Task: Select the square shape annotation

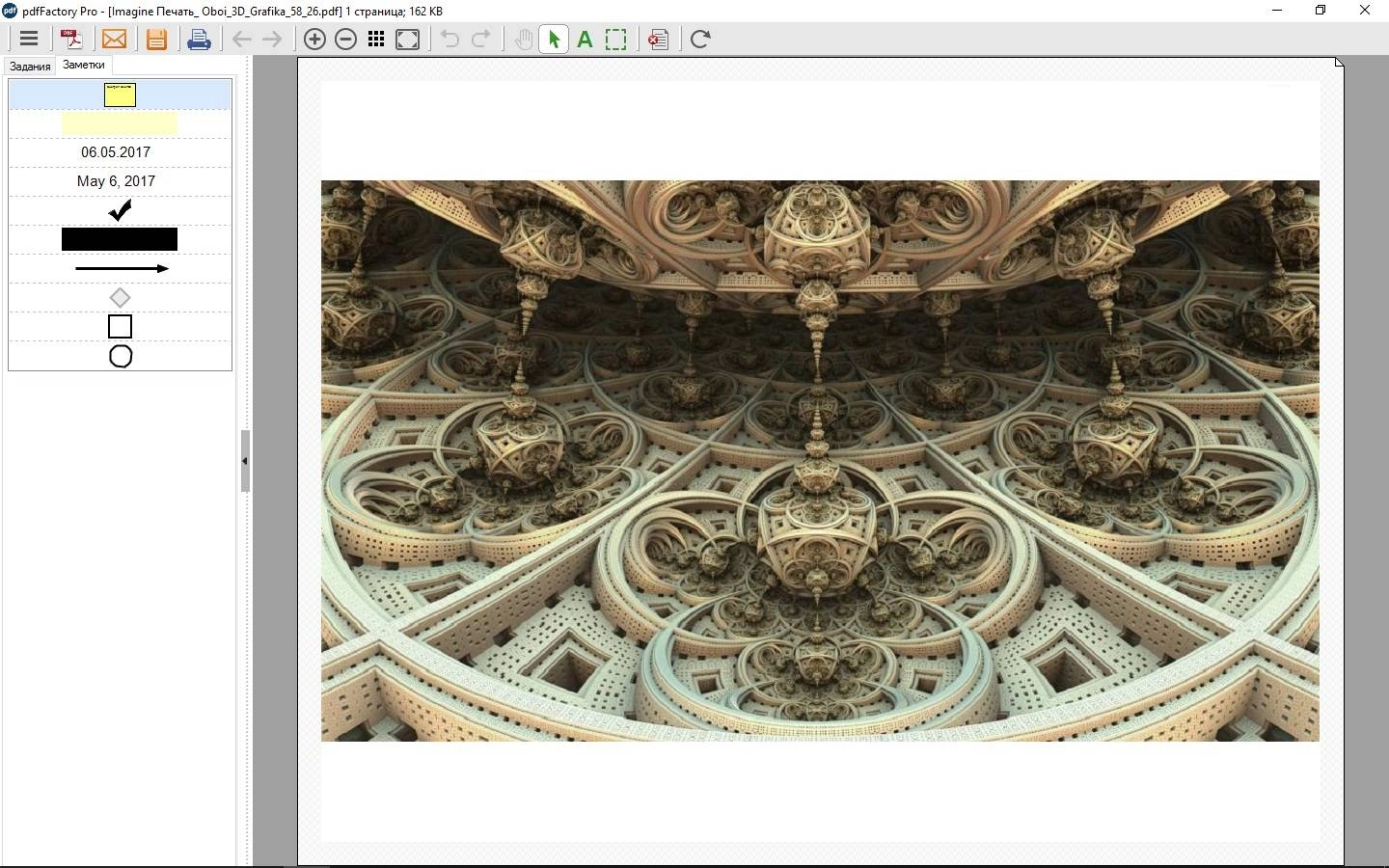Action: pos(120,327)
